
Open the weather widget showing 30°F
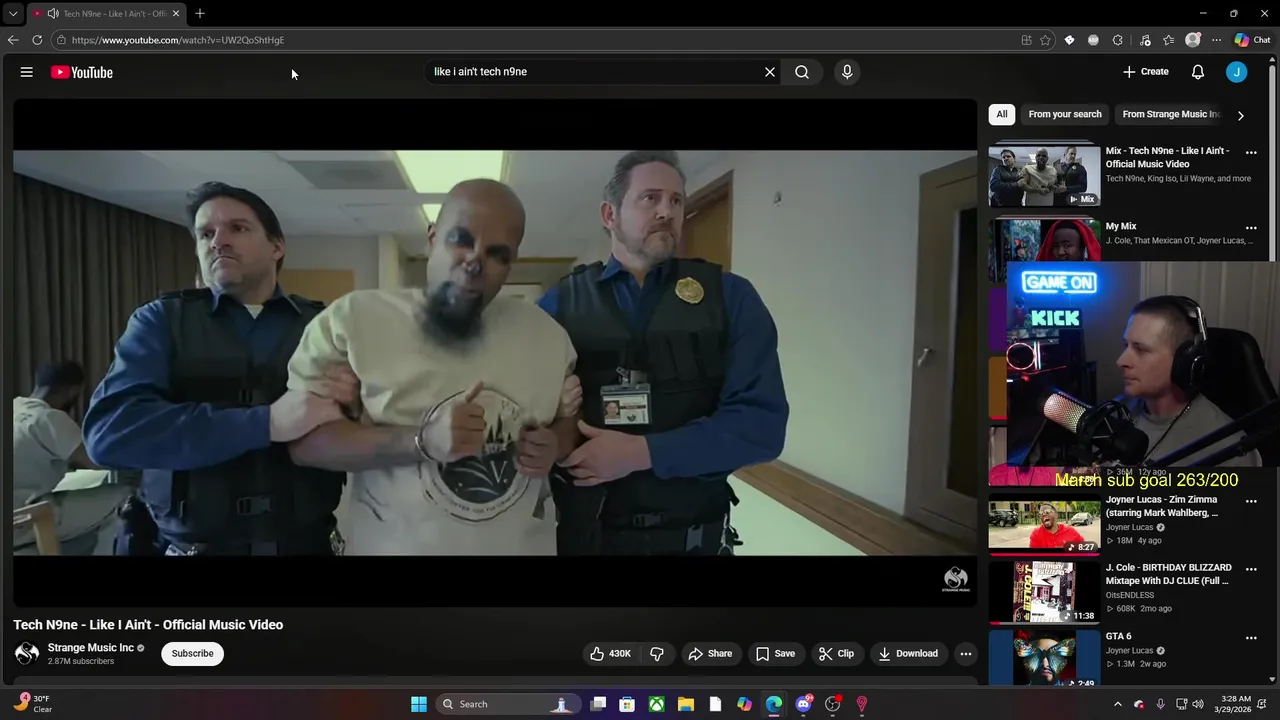point(32,704)
